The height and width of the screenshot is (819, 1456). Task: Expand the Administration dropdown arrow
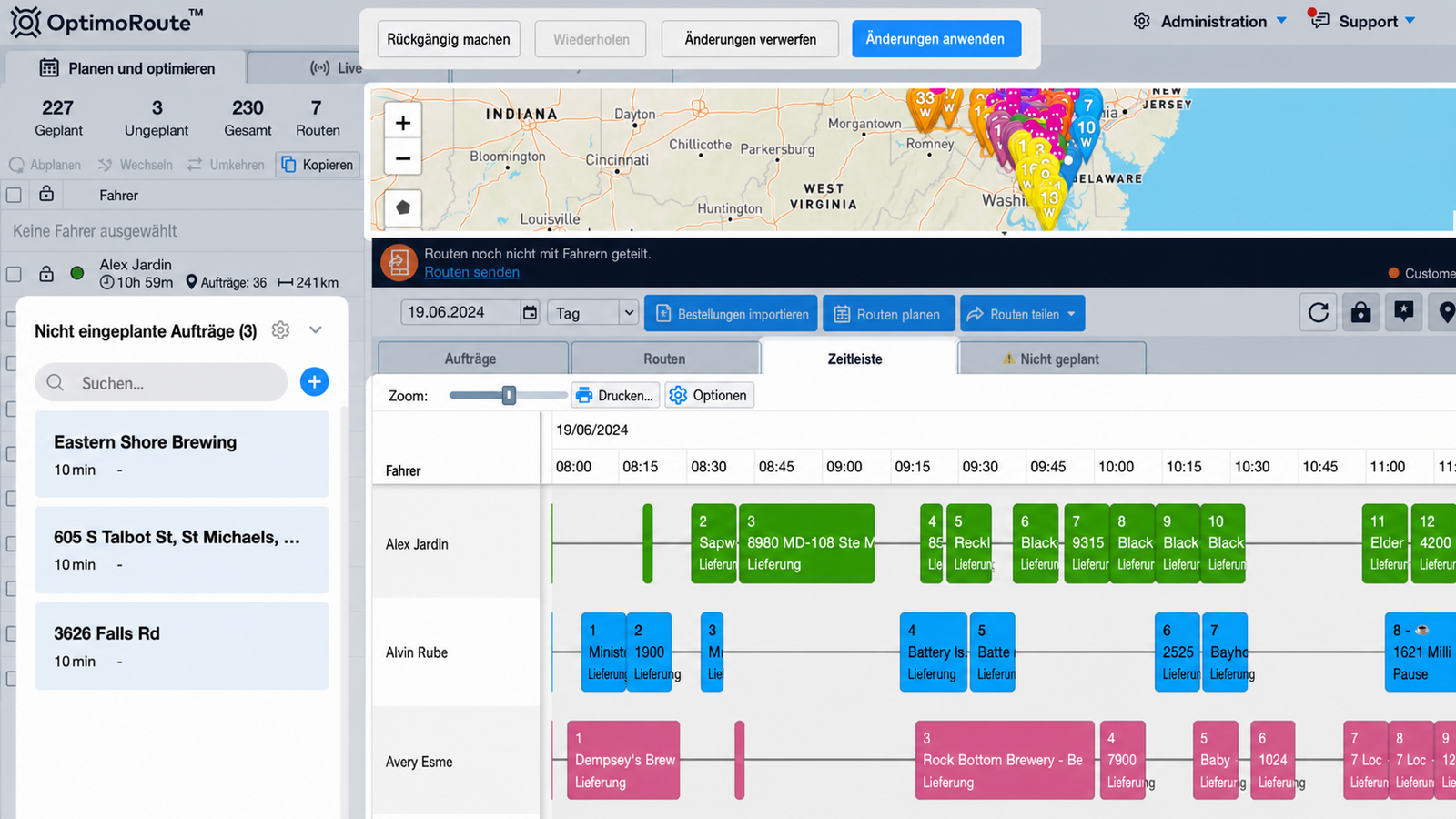(x=1281, y=20)
